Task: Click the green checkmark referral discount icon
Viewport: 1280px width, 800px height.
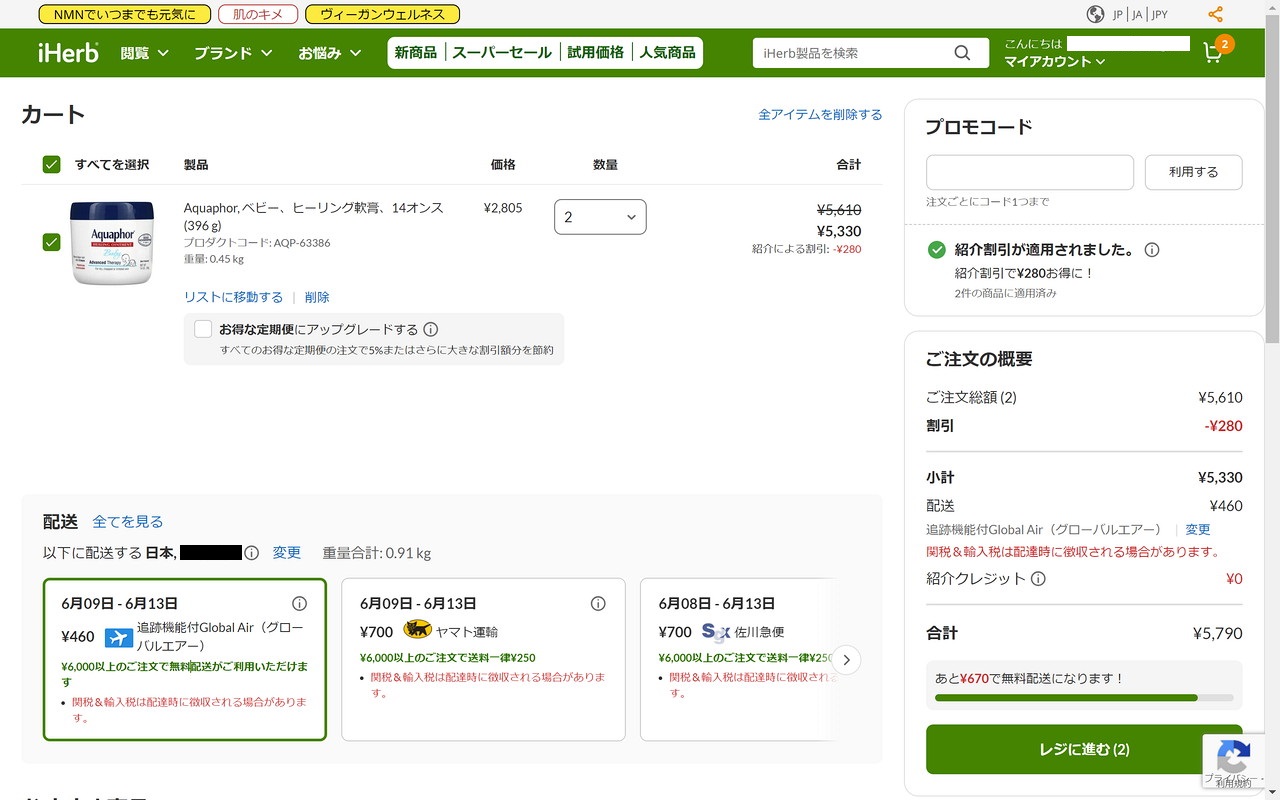Action: point(937,250)
